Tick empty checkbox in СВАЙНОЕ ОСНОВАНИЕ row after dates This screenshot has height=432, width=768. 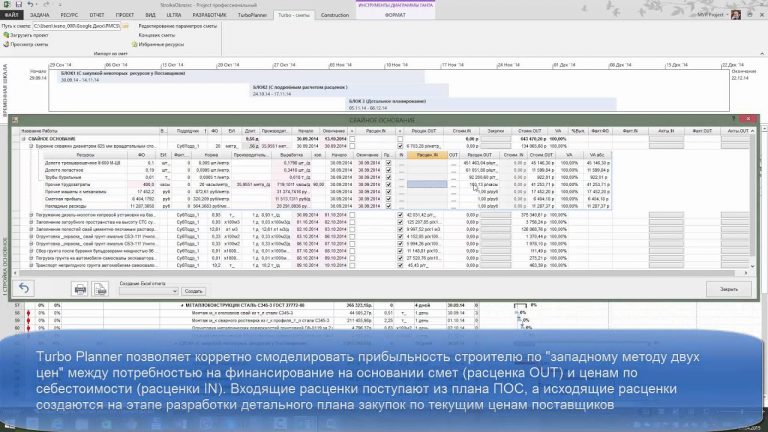click(x=352, y=139)
